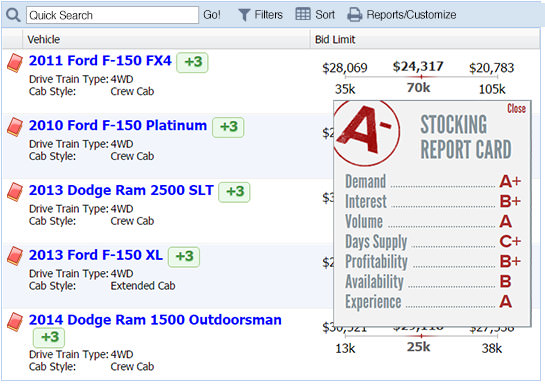Click red book icon beside 2010 Ford F-150 Platinum
This screenshot has width=545, height=385.
tap(15, 127)
